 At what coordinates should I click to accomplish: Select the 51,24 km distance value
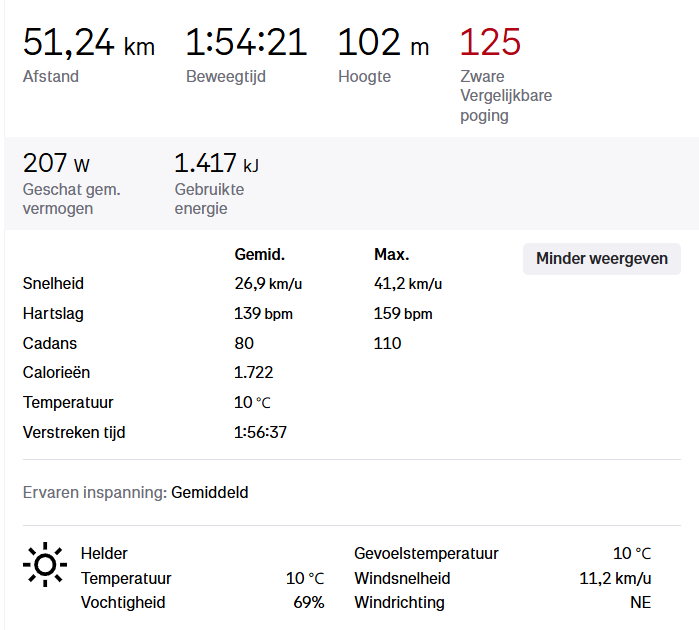tap(88, 43)
